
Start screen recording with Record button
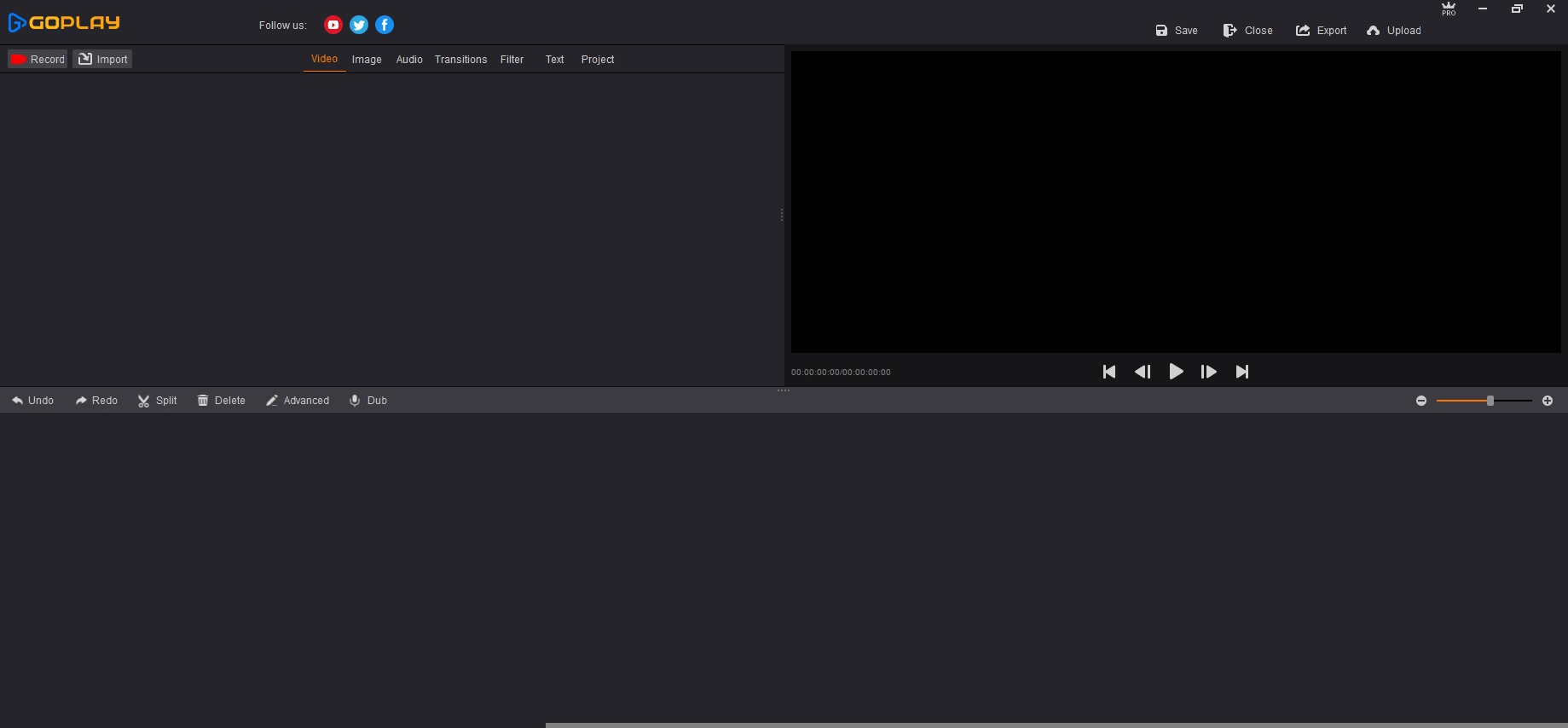click(x=38, y=59)
